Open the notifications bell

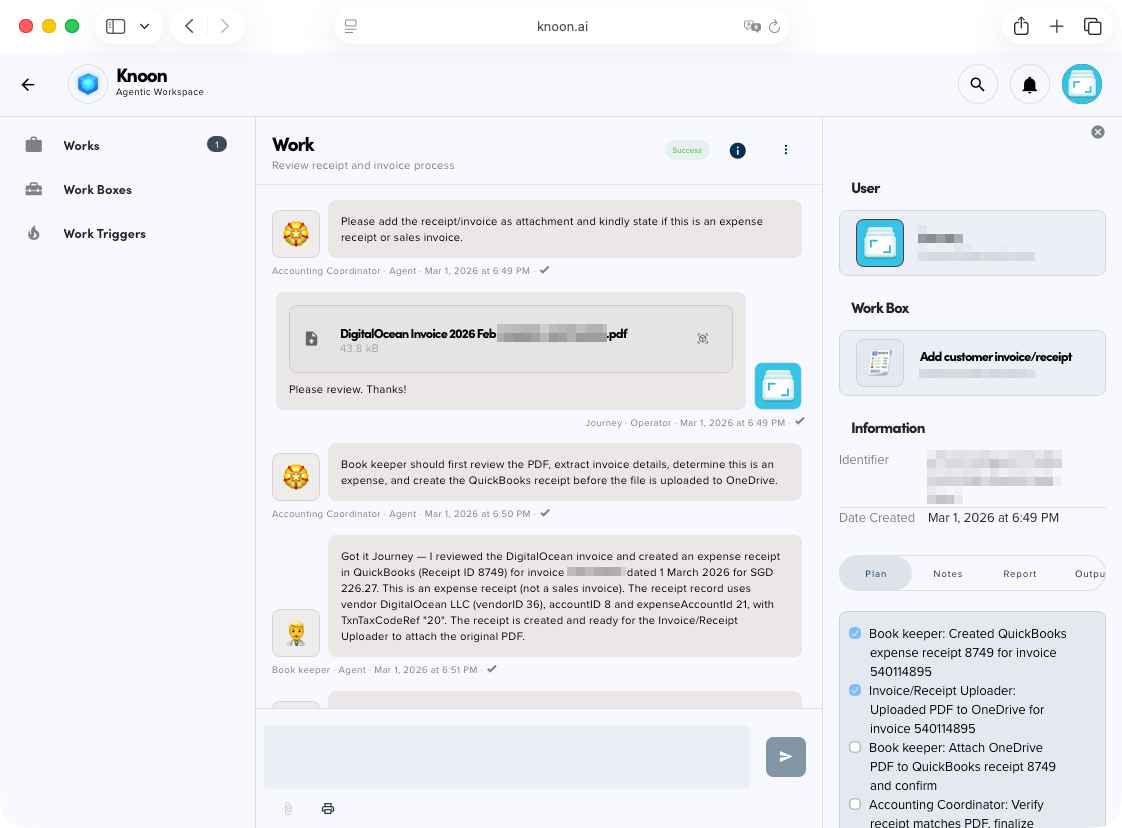click(x=1029, y=84)
